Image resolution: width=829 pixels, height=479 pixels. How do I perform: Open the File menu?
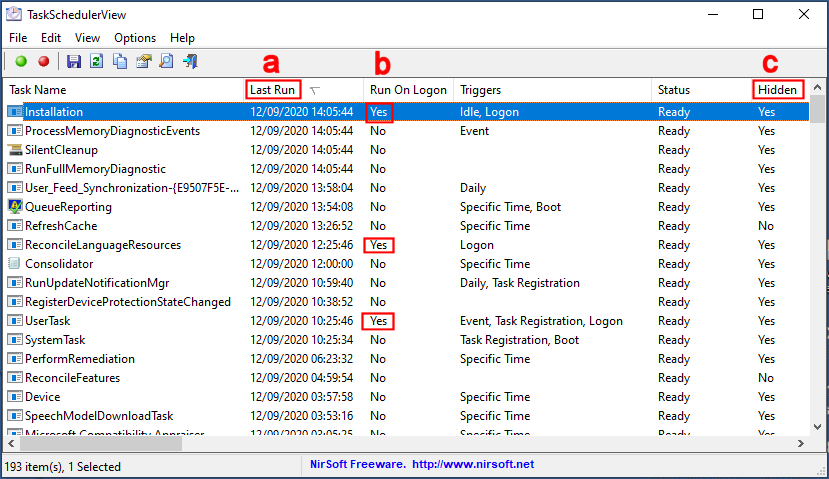click(18, 38)
